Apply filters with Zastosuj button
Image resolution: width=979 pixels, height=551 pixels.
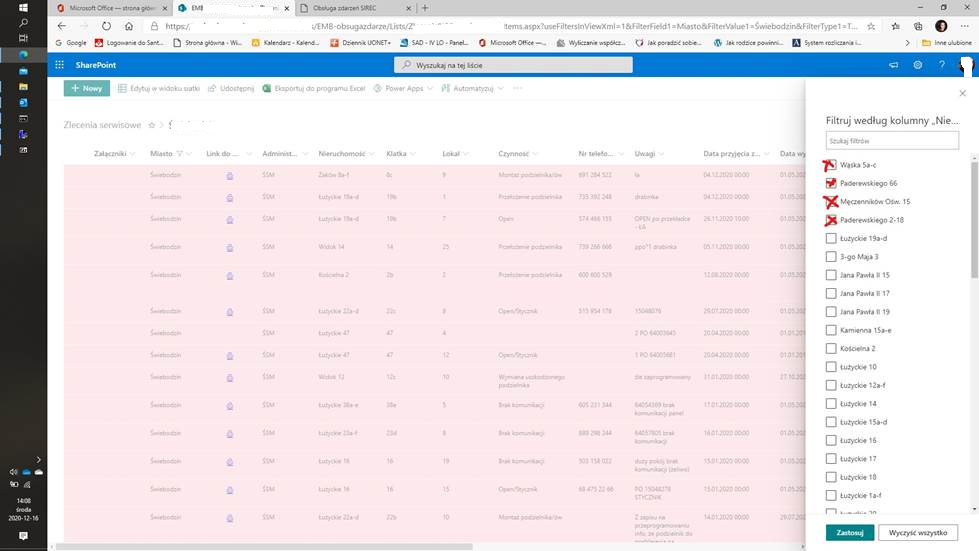point(850,533)
